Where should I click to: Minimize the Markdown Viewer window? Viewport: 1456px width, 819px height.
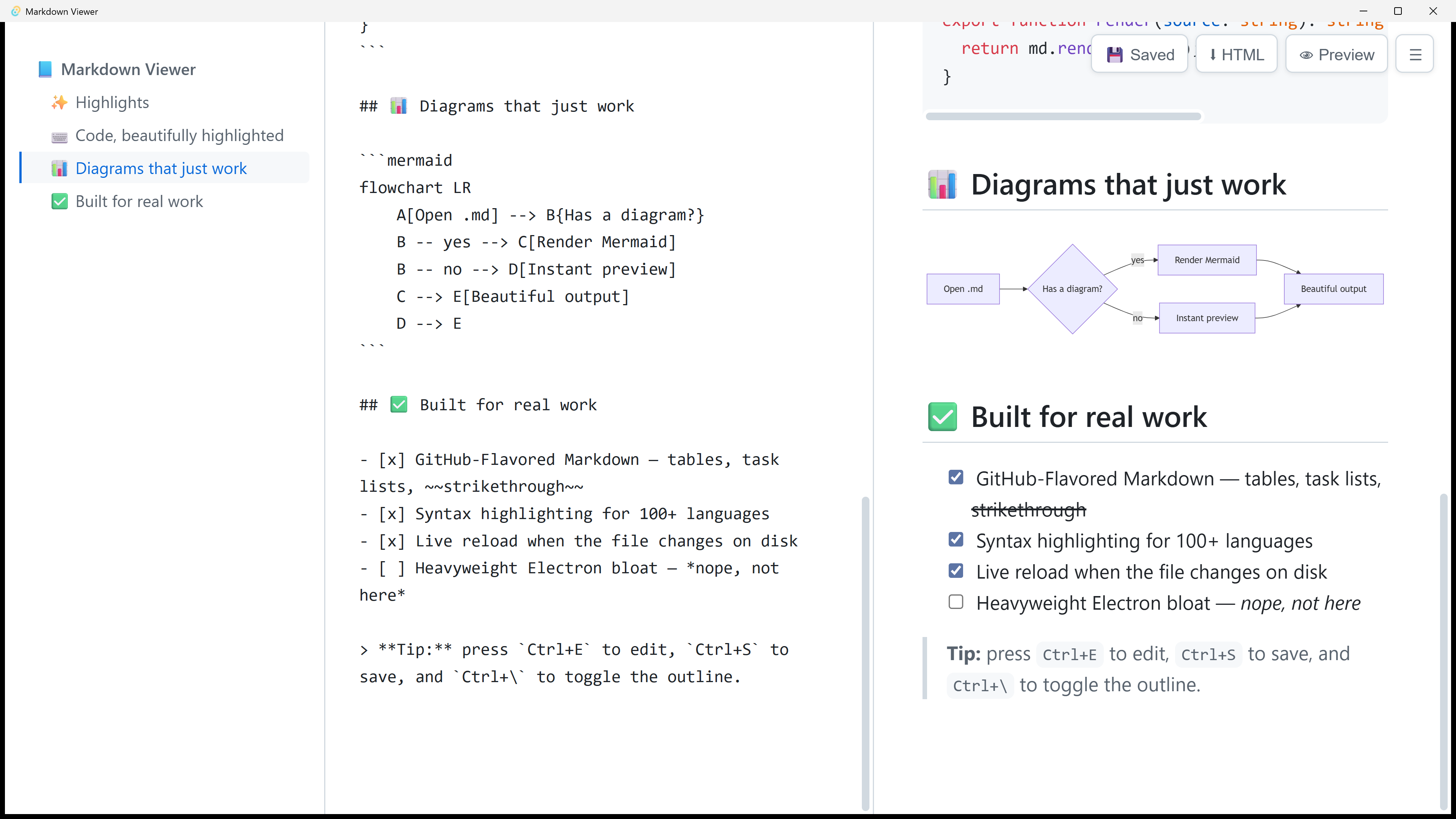coord(1363,11)
